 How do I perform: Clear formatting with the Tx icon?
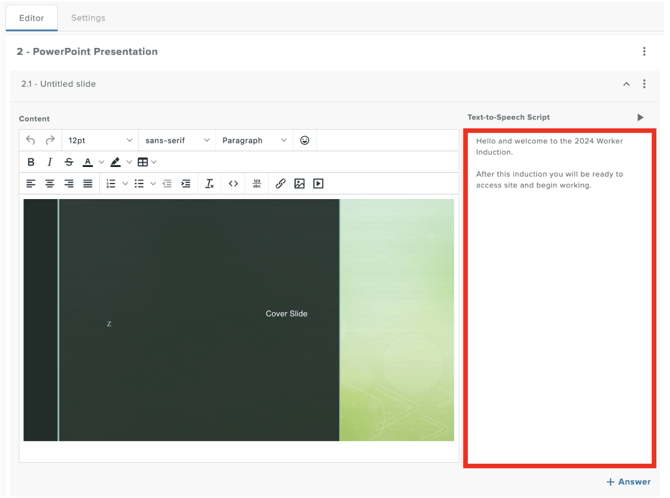click(209, 184)
